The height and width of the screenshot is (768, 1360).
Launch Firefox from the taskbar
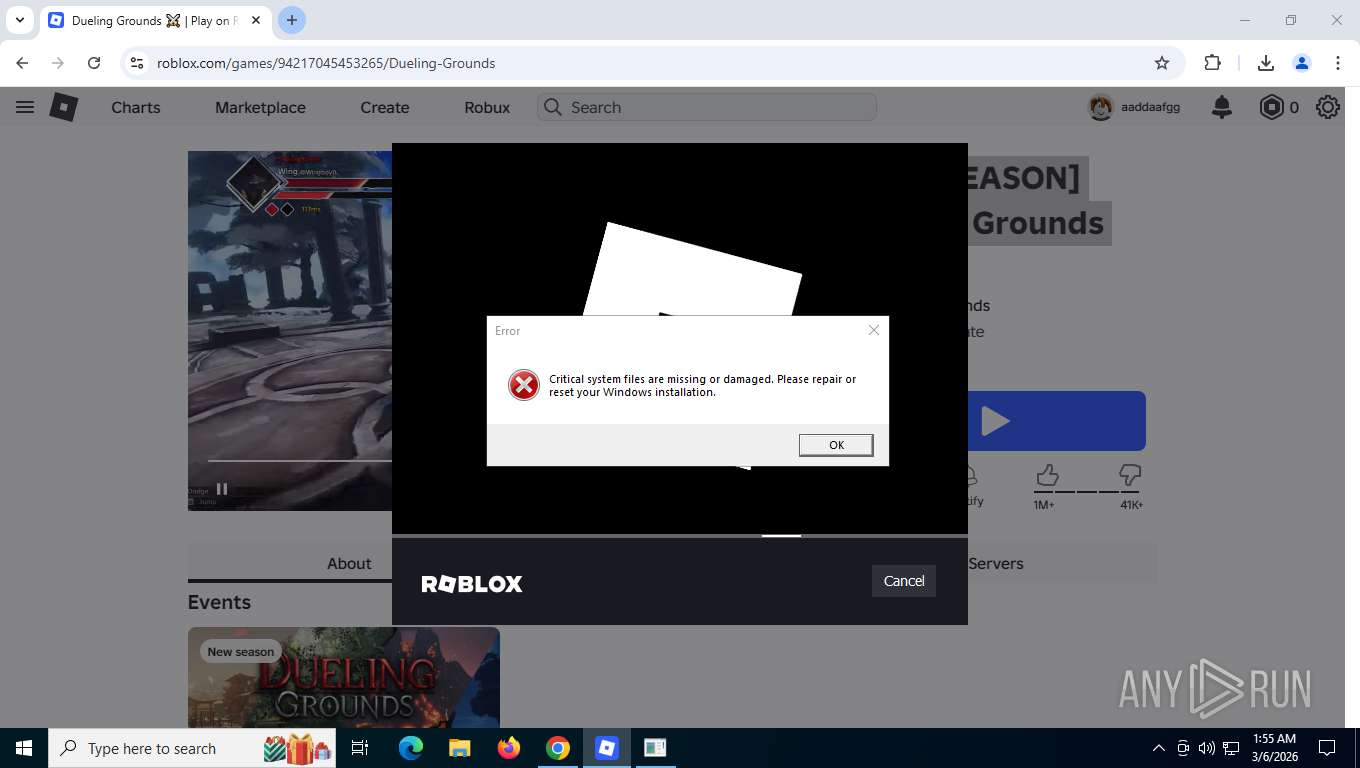(x=509, y=748)
